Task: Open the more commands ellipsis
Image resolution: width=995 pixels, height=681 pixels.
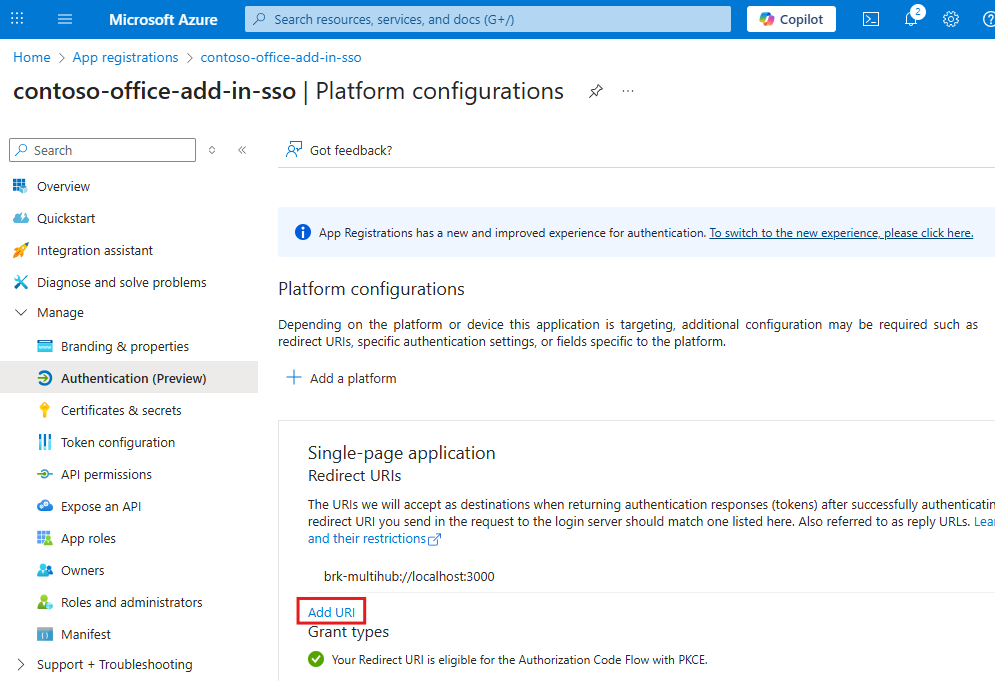Action: [628, 91]
